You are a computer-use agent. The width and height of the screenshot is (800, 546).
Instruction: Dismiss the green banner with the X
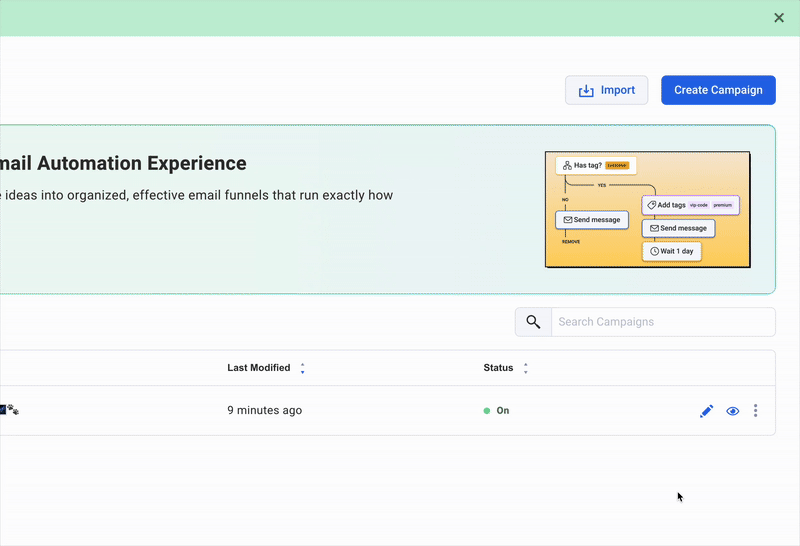779,18
